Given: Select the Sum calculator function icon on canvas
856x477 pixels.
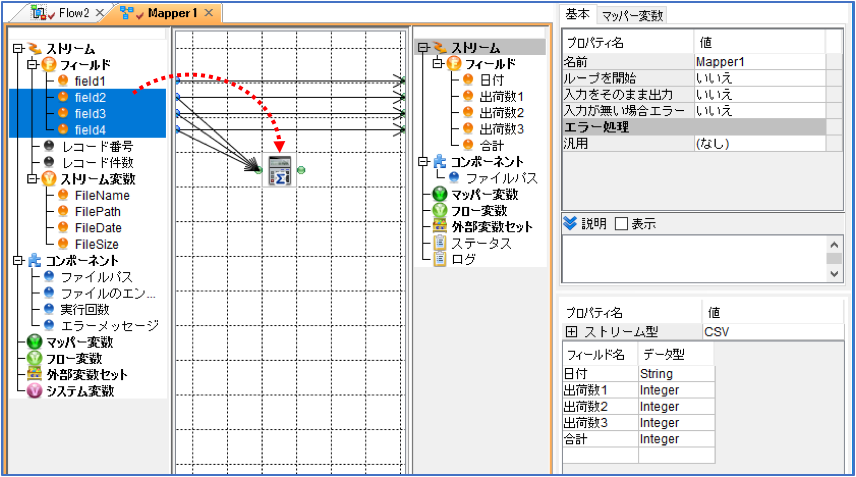Looking at the screenshot, I should (x=280, y=170).
